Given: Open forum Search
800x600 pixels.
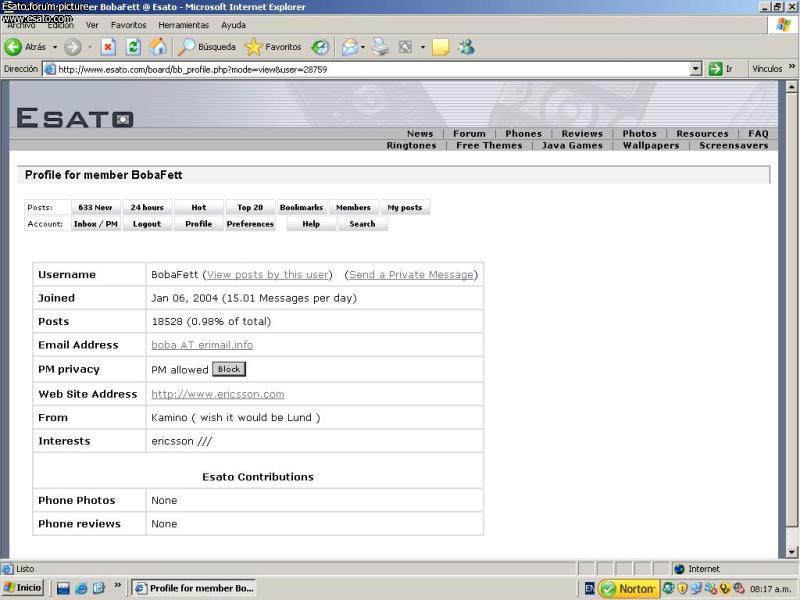Looking at the screenshot, I should pyautogui.click(x=362, y=223).
